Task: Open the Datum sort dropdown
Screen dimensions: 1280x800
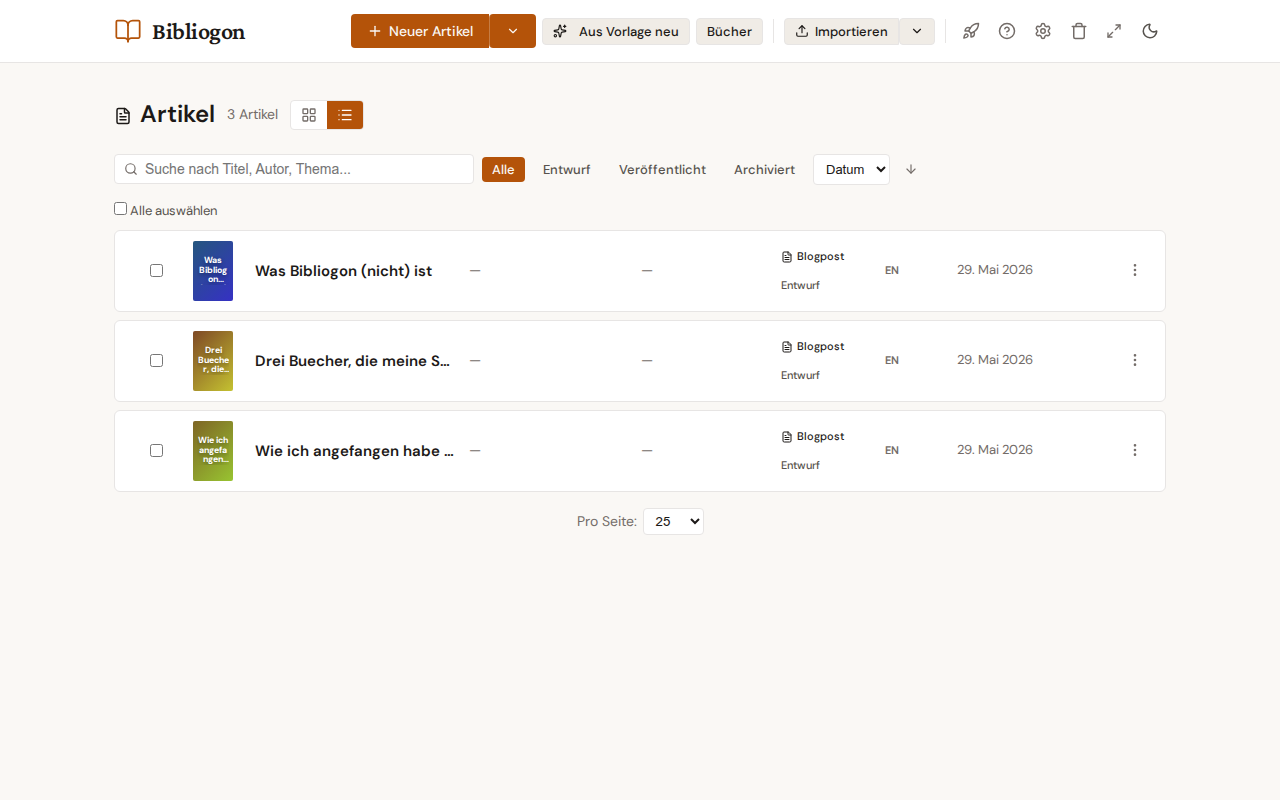Action: click(x=851, y=169)
